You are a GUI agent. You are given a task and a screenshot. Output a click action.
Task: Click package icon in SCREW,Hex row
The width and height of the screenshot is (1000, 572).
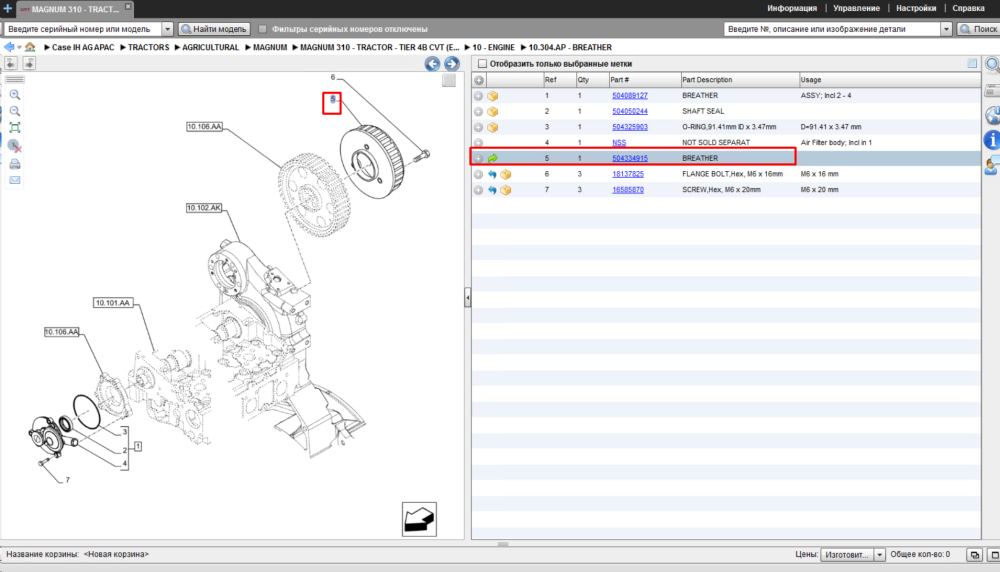coord(506,190)
